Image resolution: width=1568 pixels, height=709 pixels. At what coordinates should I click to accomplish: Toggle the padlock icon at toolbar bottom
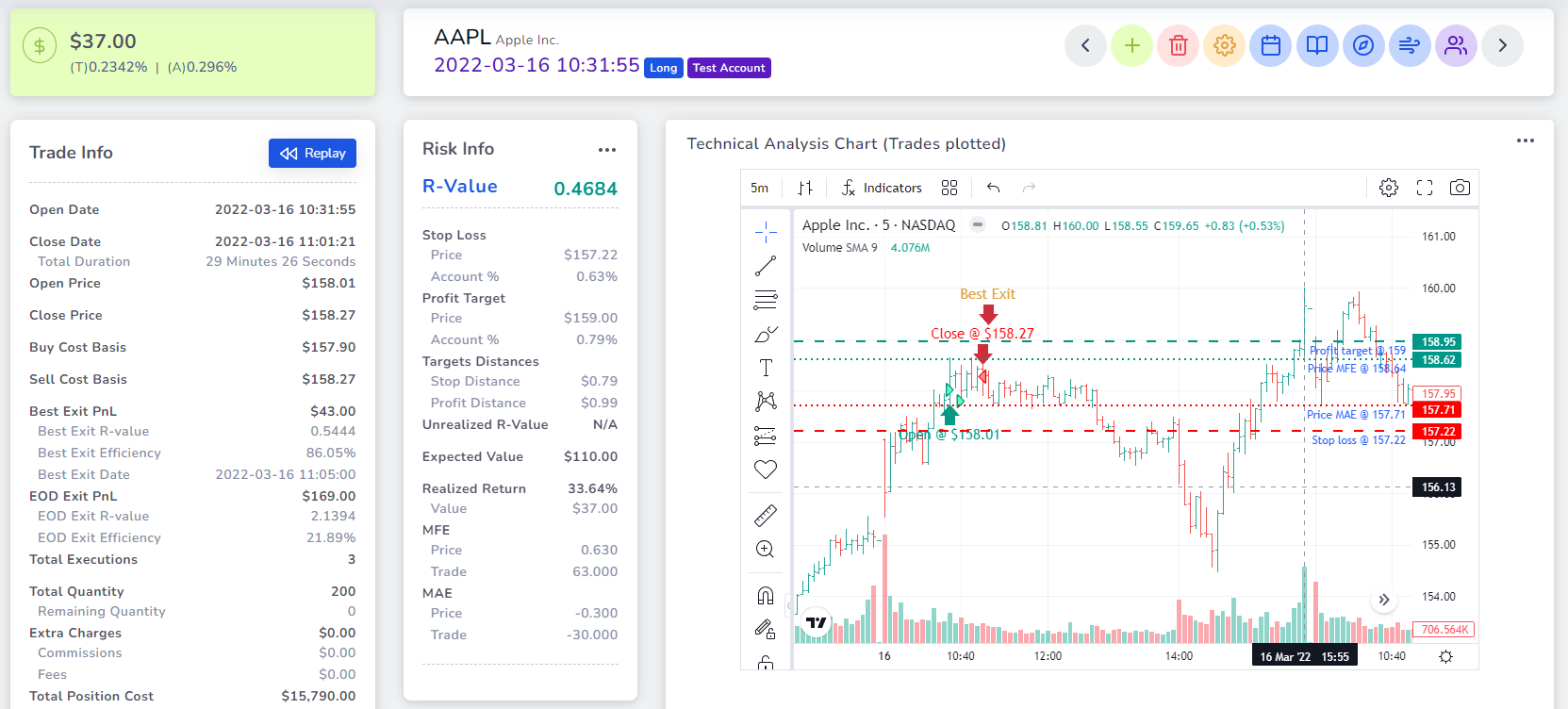coord(766,662)
